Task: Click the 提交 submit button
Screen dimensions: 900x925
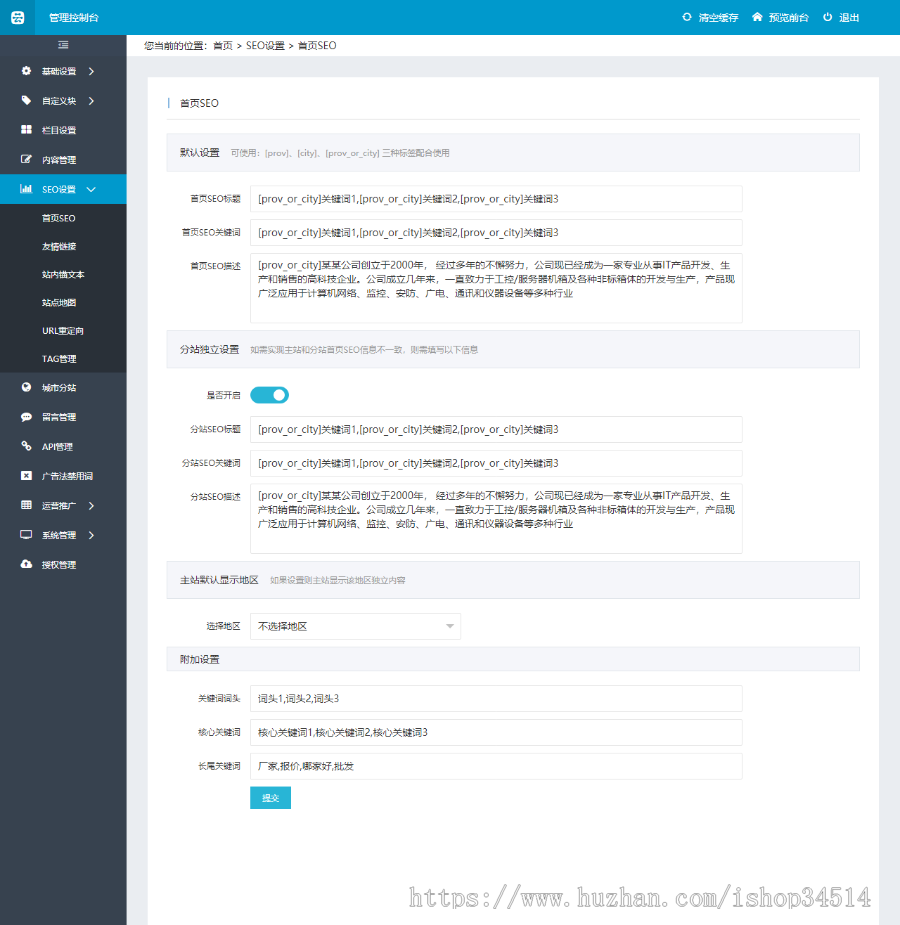Action: pyautogui.click(x=270, y=798)
